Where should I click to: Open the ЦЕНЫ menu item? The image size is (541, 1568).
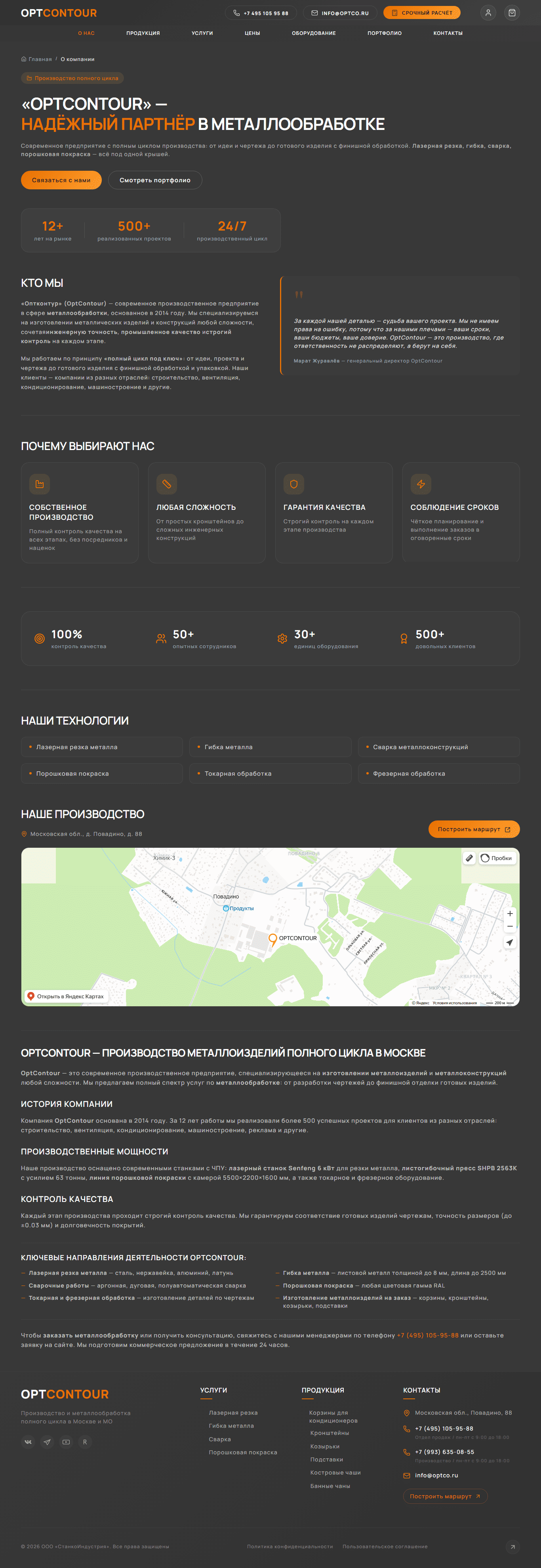pyautogui.click(x=253, y=34)
